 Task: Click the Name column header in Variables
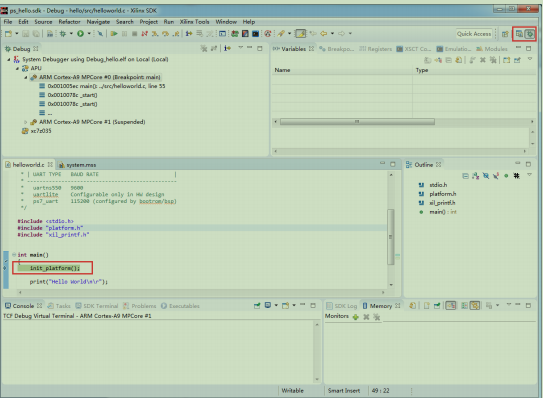[342, 70]
